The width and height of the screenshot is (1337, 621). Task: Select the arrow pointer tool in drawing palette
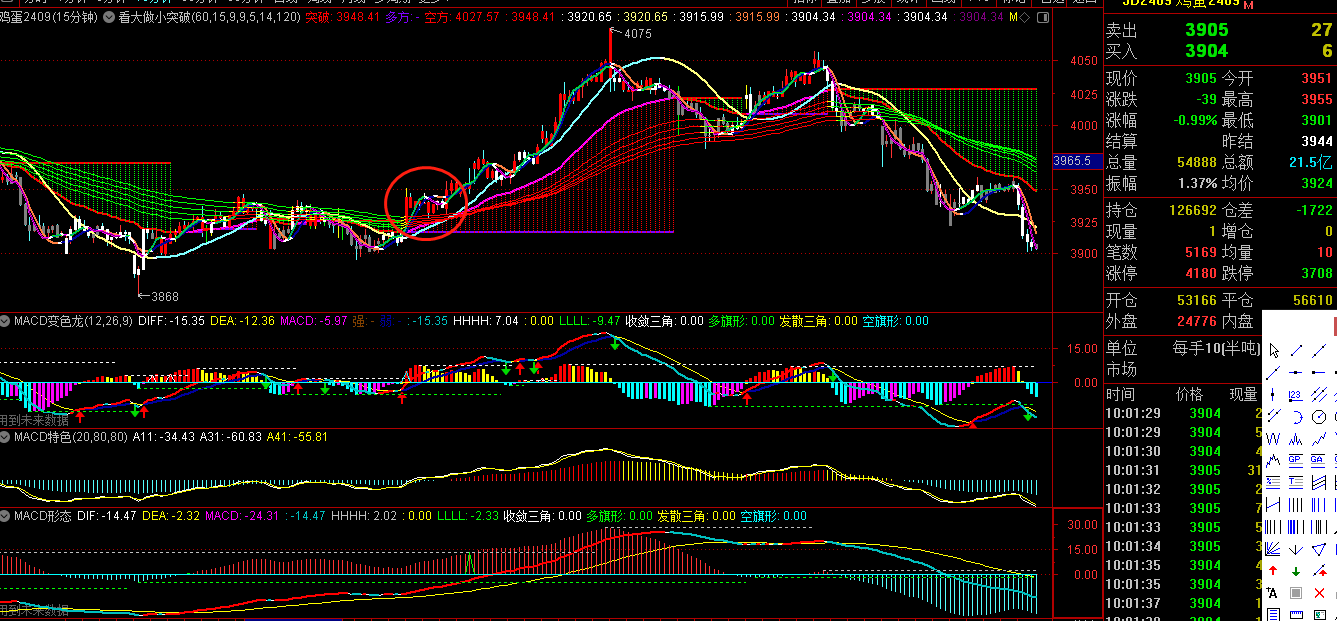[1274, 351]
